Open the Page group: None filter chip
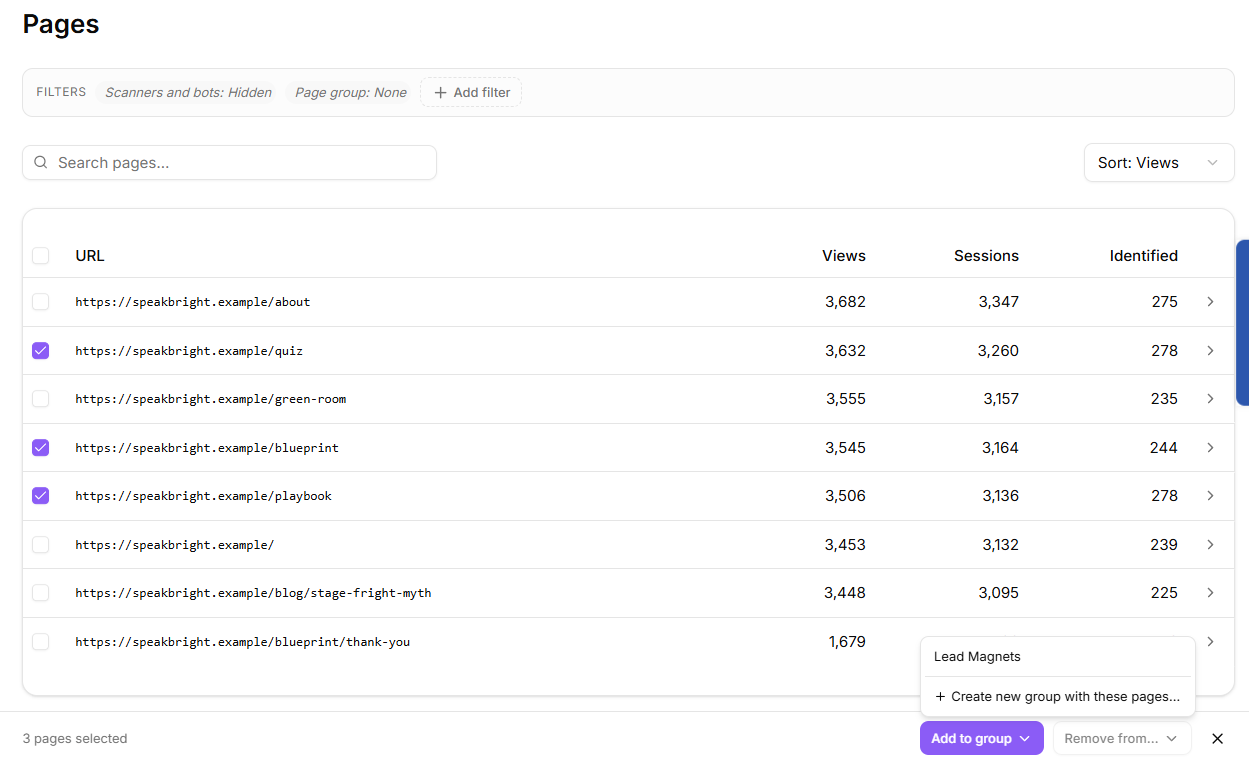This screenshot has width=1249, height=772. pos(351,93)
